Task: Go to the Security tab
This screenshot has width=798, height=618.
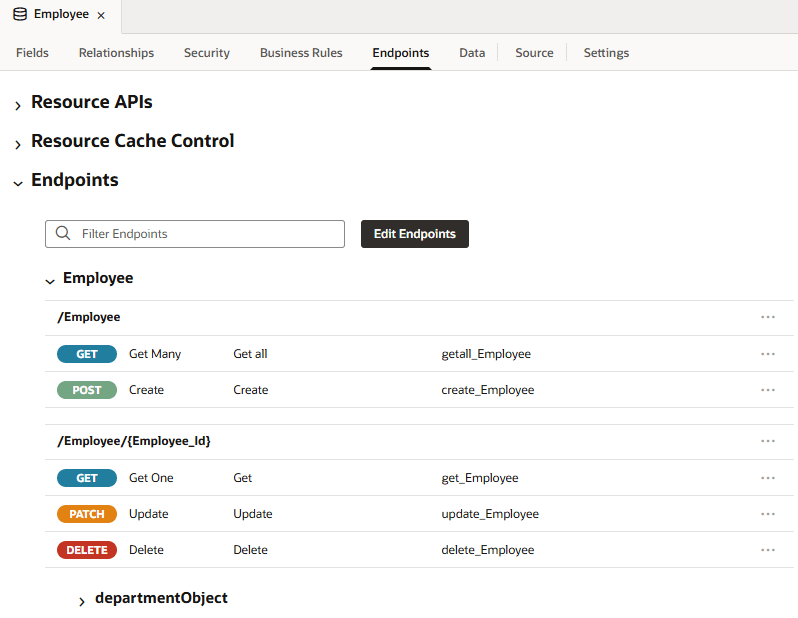Action: coord(207,53)
